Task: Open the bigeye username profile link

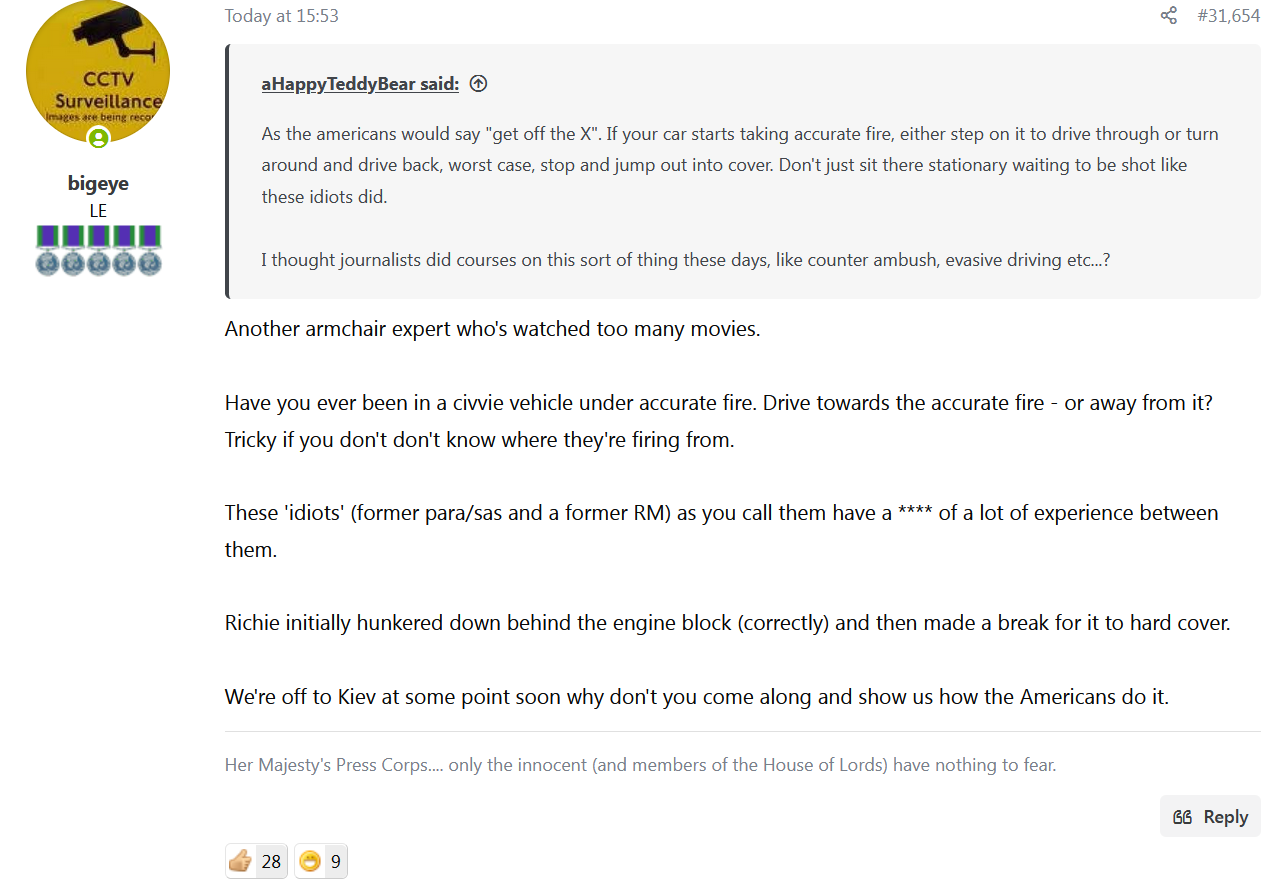Action: coord(98,183)
